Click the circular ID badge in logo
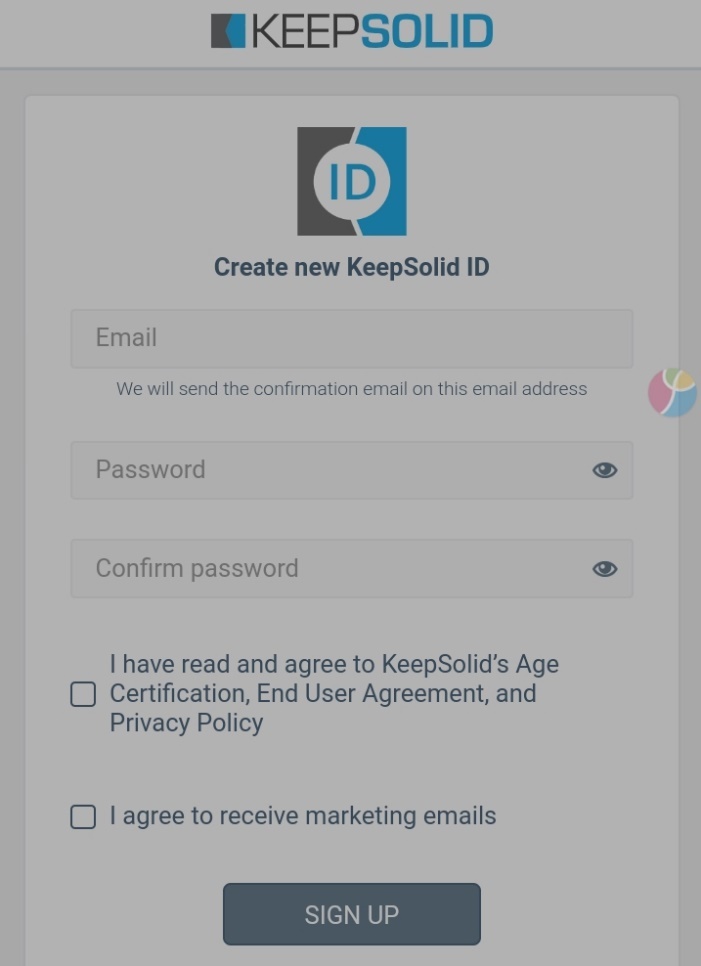This screenshot has height=966, width=701. 352,182
